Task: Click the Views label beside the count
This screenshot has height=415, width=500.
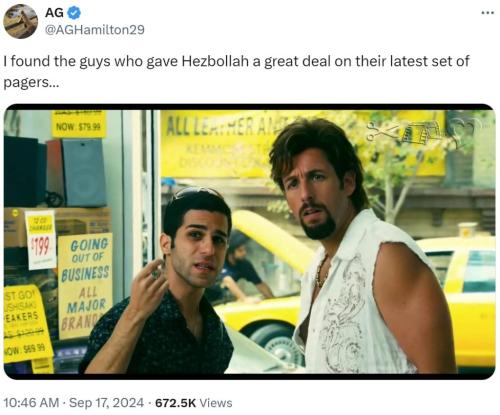Action: (216, 403)
